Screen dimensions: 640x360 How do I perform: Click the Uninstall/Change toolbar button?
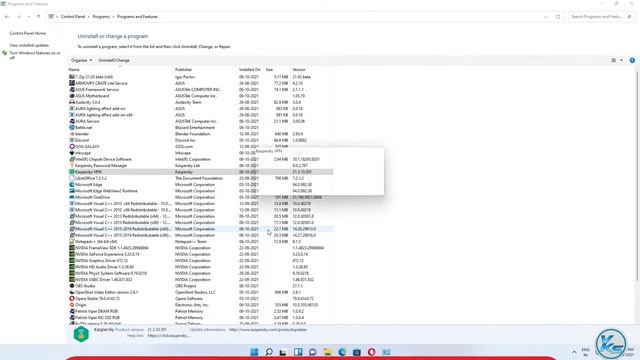tap(114, 60)
